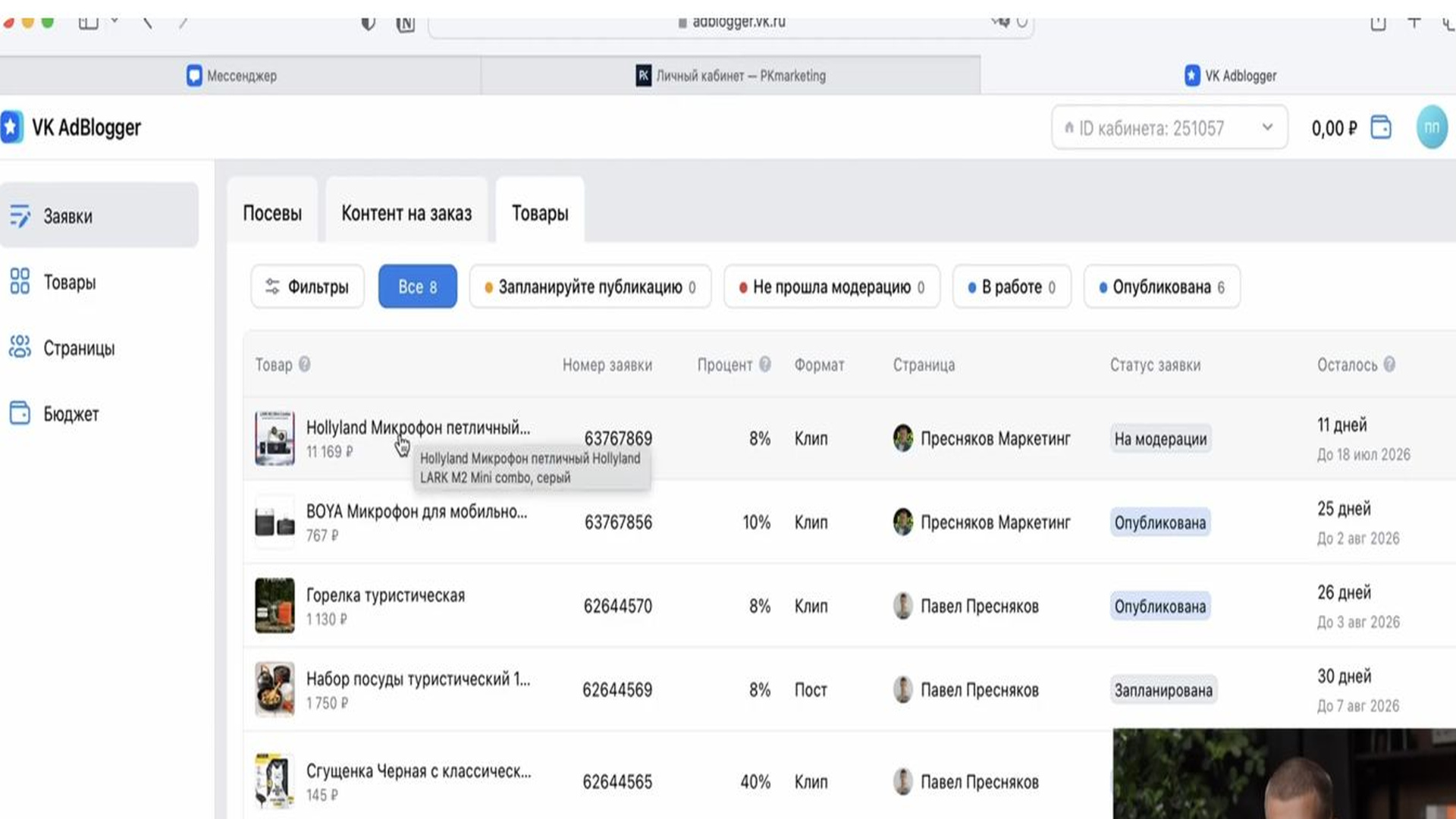Viewport: 1456px width, 819px height.
Task: Click the На модерации status badge
Action: 1160,438
